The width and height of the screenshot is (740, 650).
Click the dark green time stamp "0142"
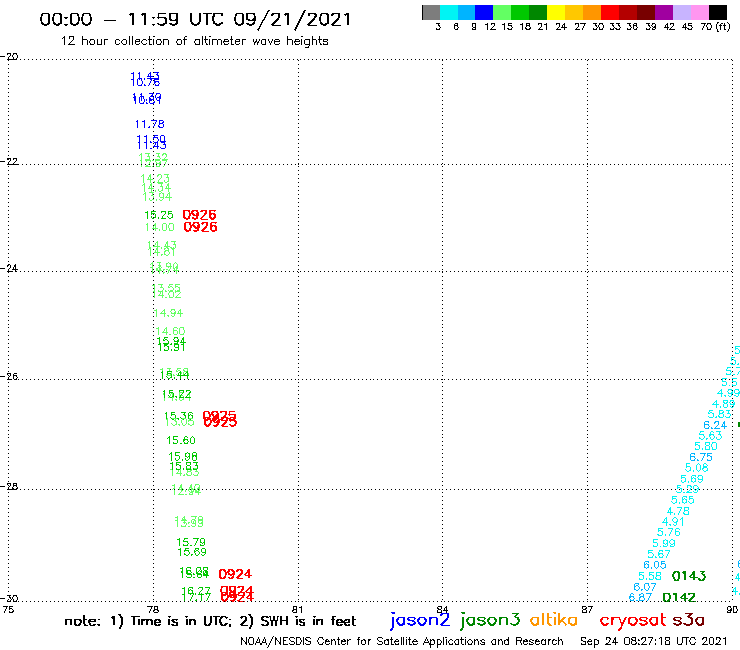tap(679, 598)
